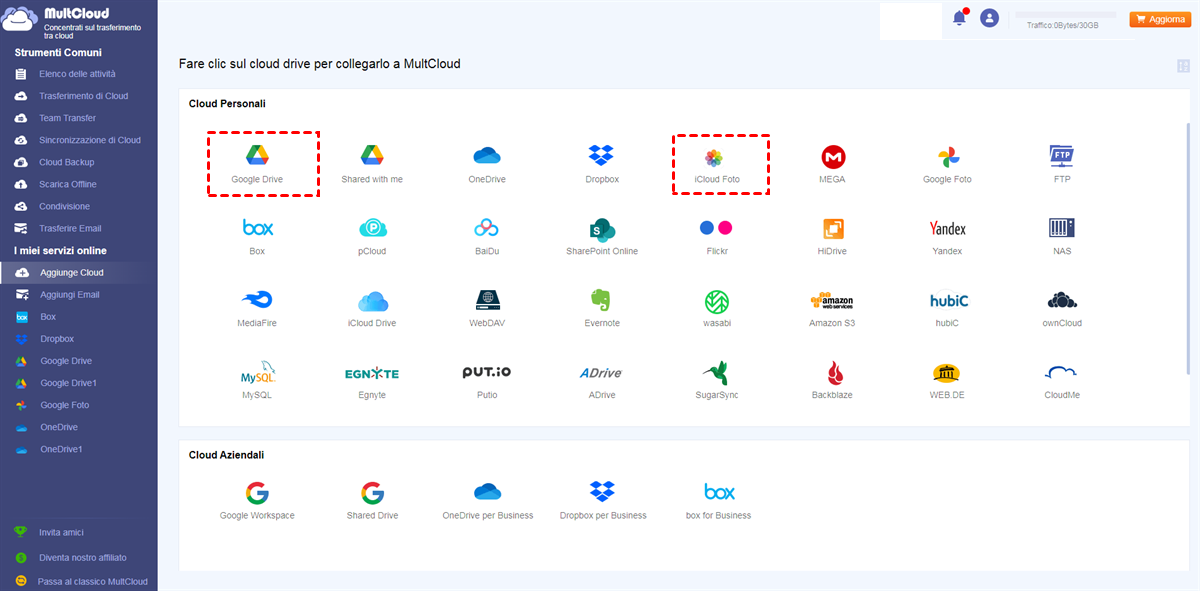The image size is (1200, 591).
Task: Add OneDrive personal cloud
Action: pyautogui.click(x=487, y=165)
